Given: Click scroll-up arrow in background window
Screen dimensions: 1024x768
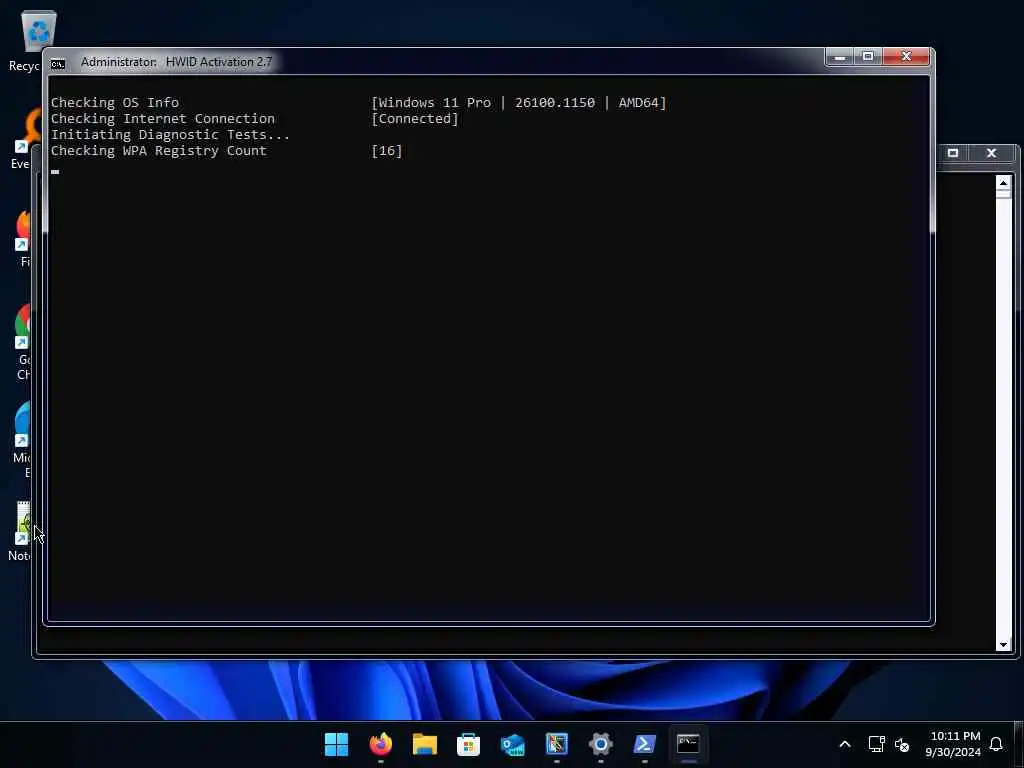Looking at the screenshot, I should 1004,183.
